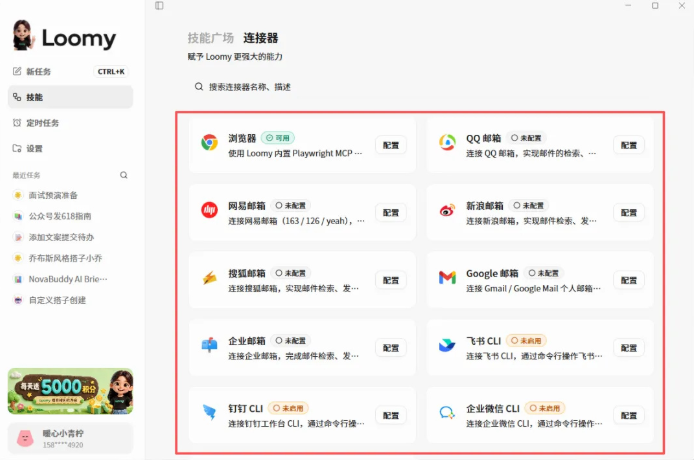The width and height of the screenshot is (694, 460).
Task: Click 配置 for Google 邮箱
Action: click(628, 280)
